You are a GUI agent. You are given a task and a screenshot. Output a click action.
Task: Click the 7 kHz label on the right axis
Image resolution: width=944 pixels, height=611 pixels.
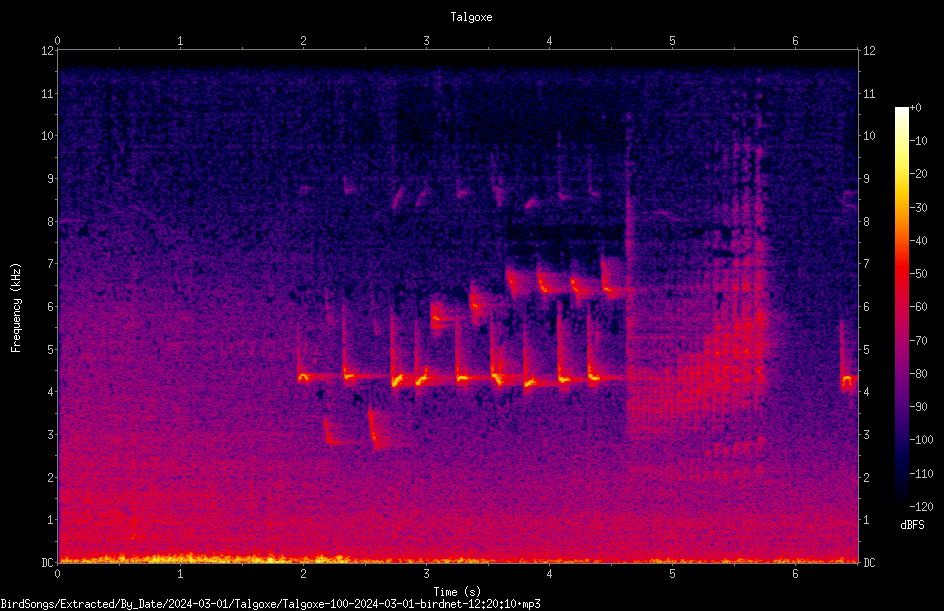point(866,264)
